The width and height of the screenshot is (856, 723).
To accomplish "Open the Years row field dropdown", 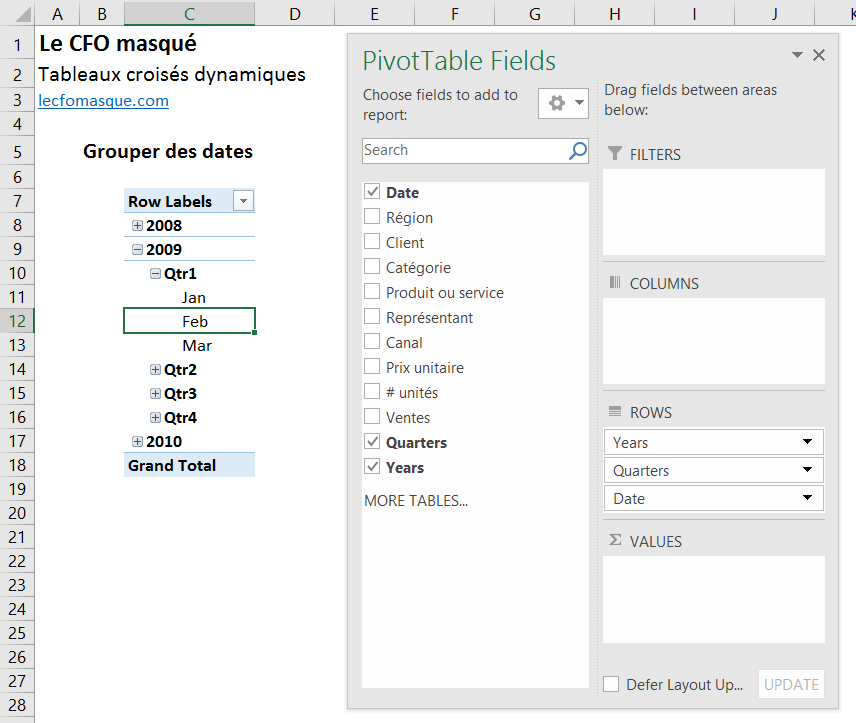I will pyautogui.click(x=807, y=442).
